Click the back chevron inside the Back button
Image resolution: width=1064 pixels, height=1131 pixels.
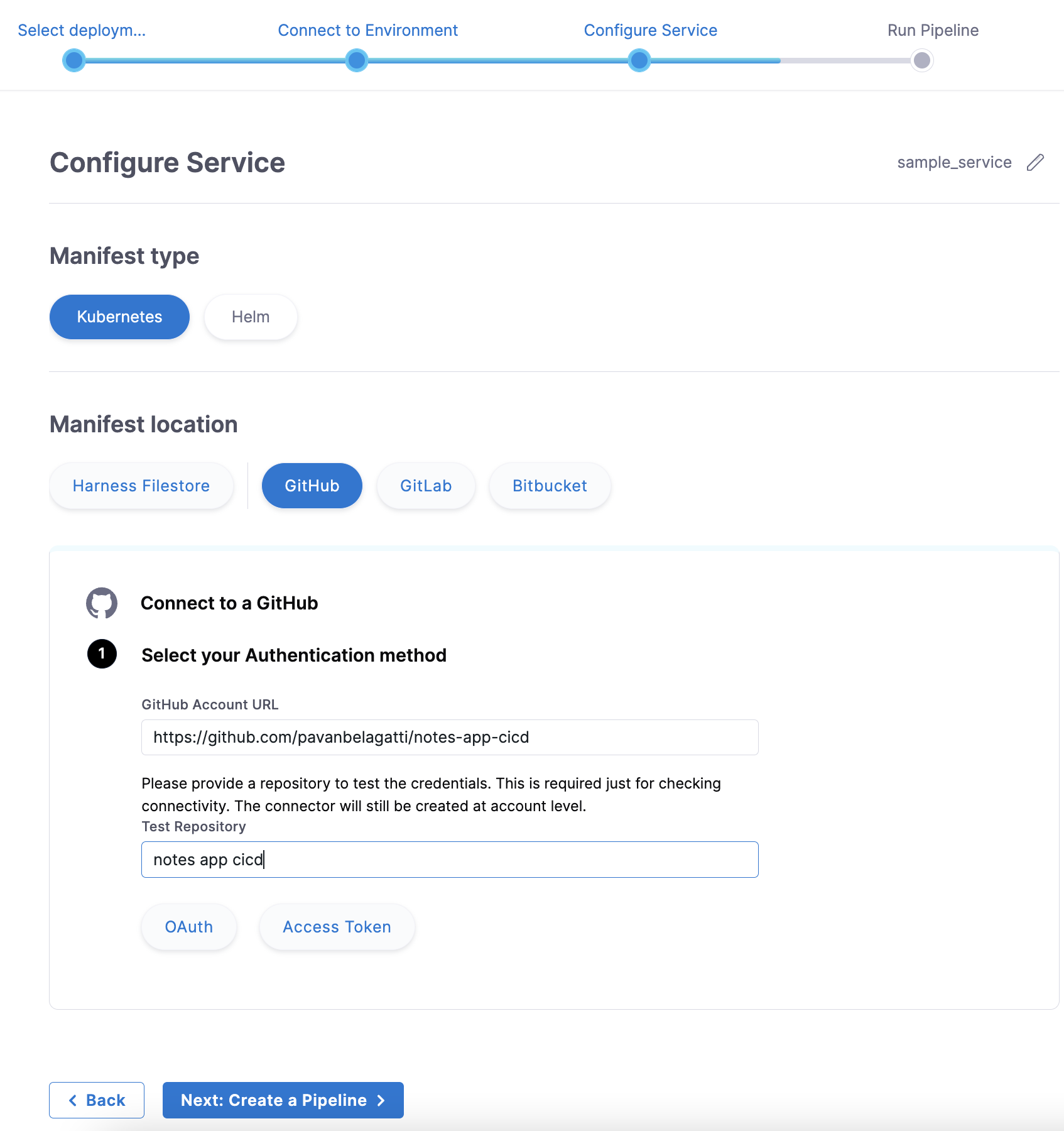point(75,1100)
